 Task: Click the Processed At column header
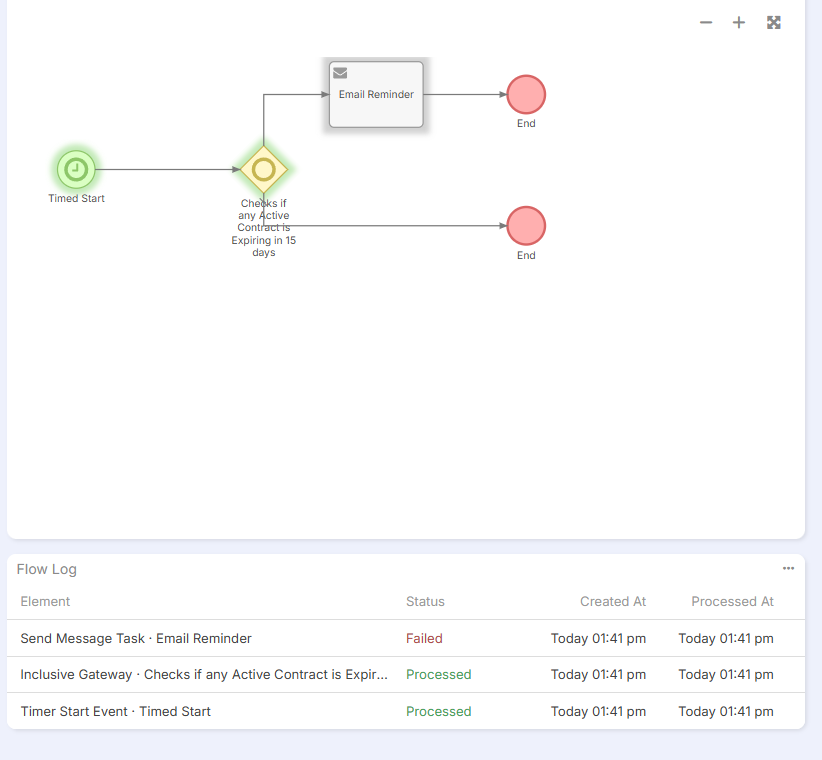(x=732, y=601)
